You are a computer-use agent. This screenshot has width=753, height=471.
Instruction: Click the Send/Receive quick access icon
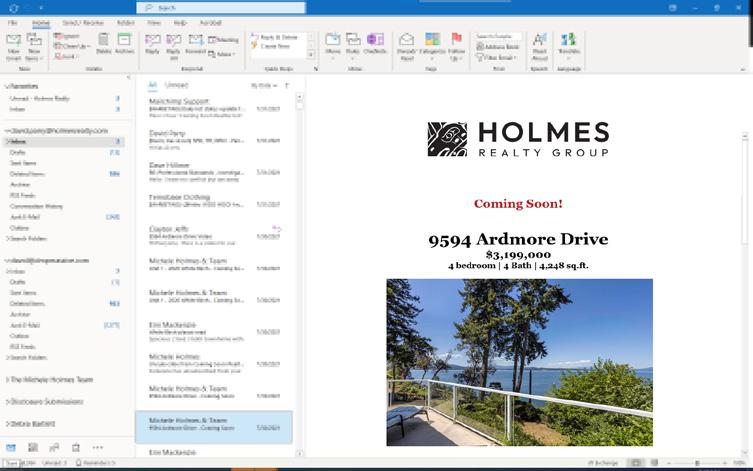pyautogui.click(x=13, y=8)
